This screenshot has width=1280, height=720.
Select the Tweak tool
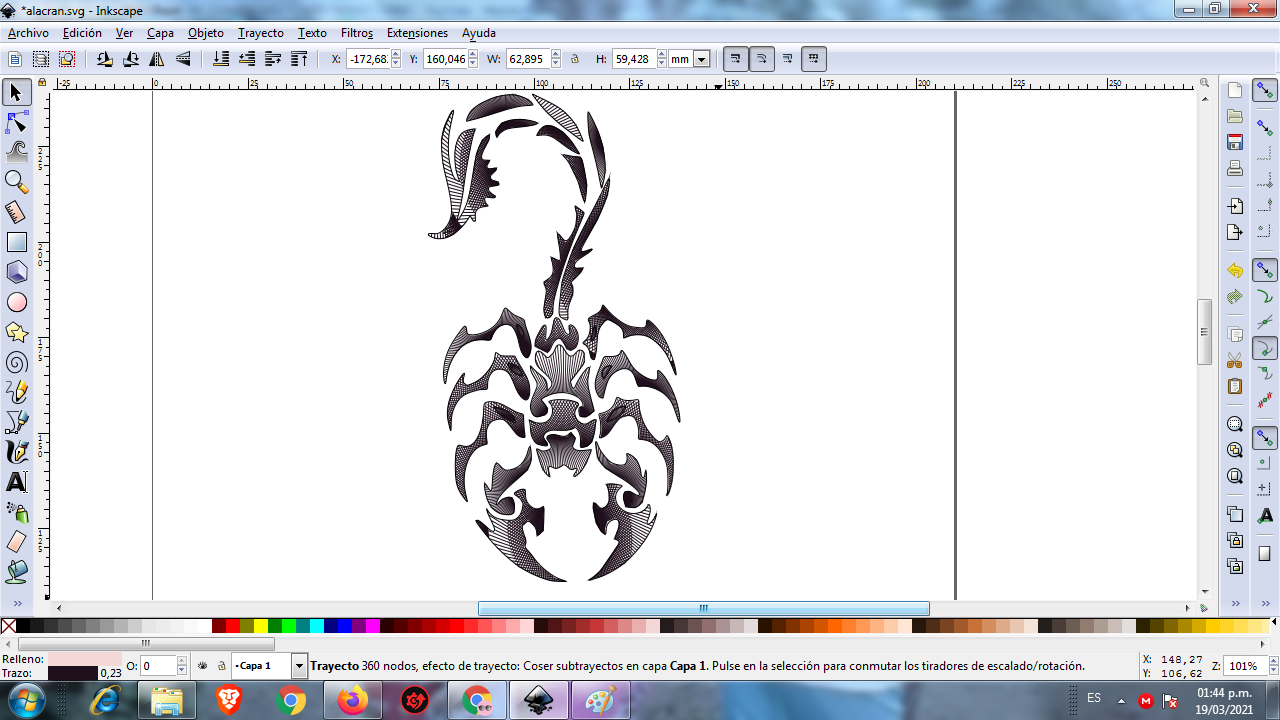[16, 152]
